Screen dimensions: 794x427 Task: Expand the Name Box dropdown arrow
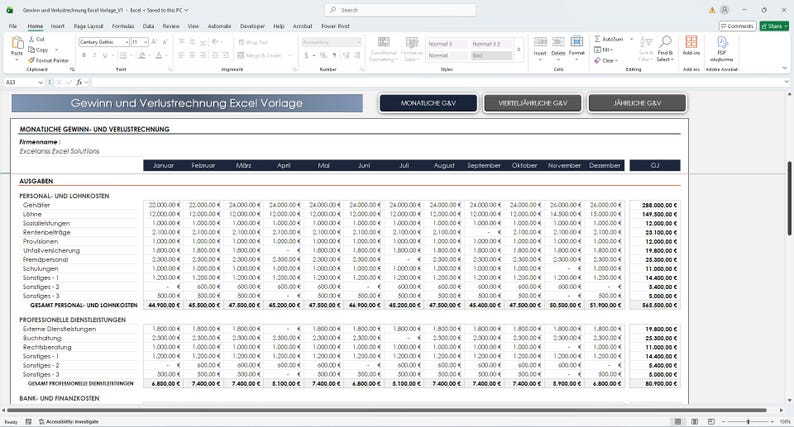41,82
